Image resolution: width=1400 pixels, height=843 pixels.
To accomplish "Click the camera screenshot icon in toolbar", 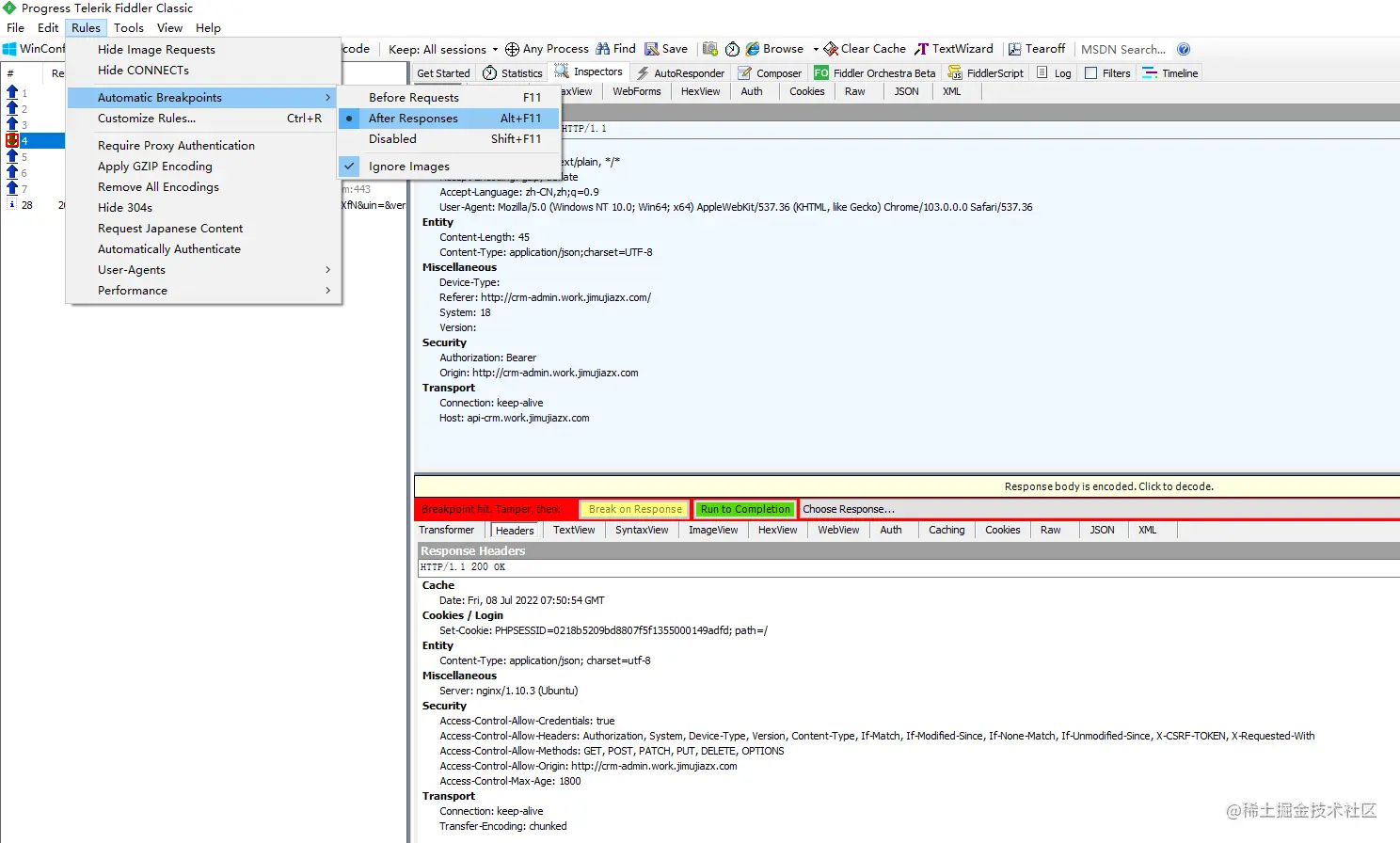I will point(710,49).
